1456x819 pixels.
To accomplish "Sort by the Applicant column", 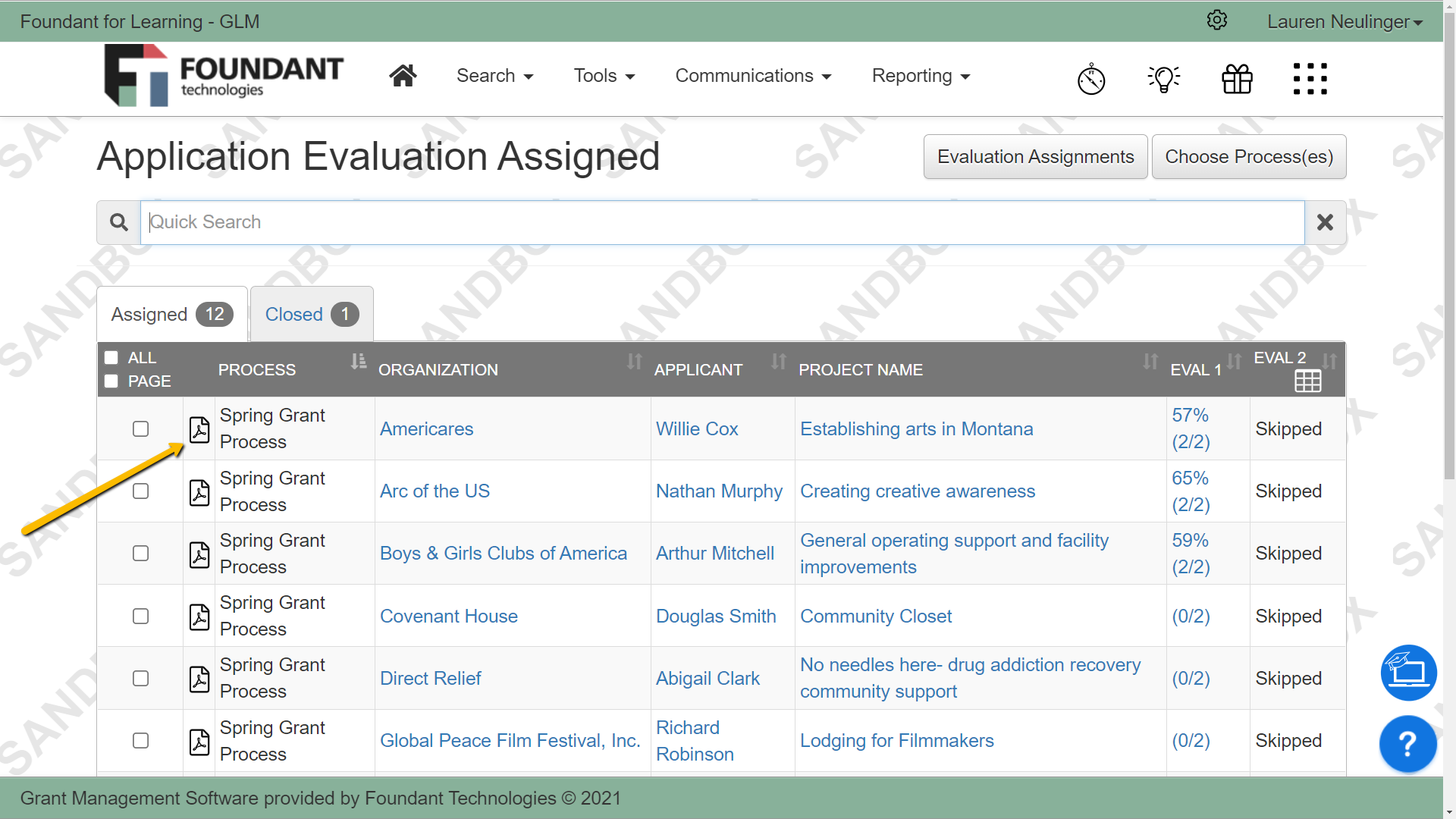I will point(779,362).
